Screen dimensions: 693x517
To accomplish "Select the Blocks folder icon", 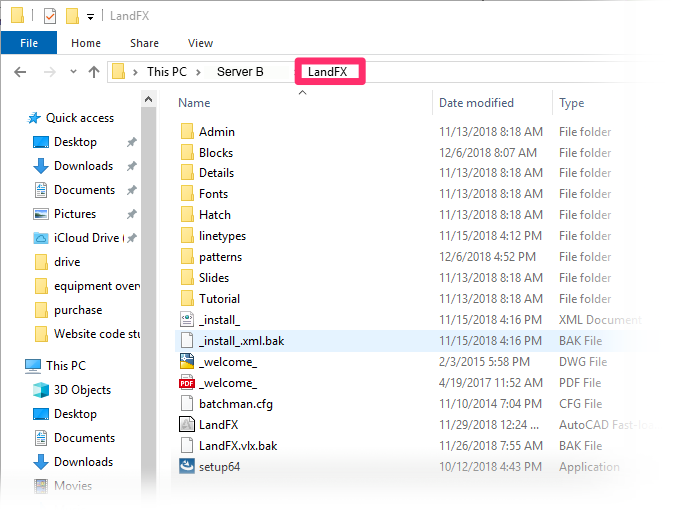I will (x=187, y=152).
